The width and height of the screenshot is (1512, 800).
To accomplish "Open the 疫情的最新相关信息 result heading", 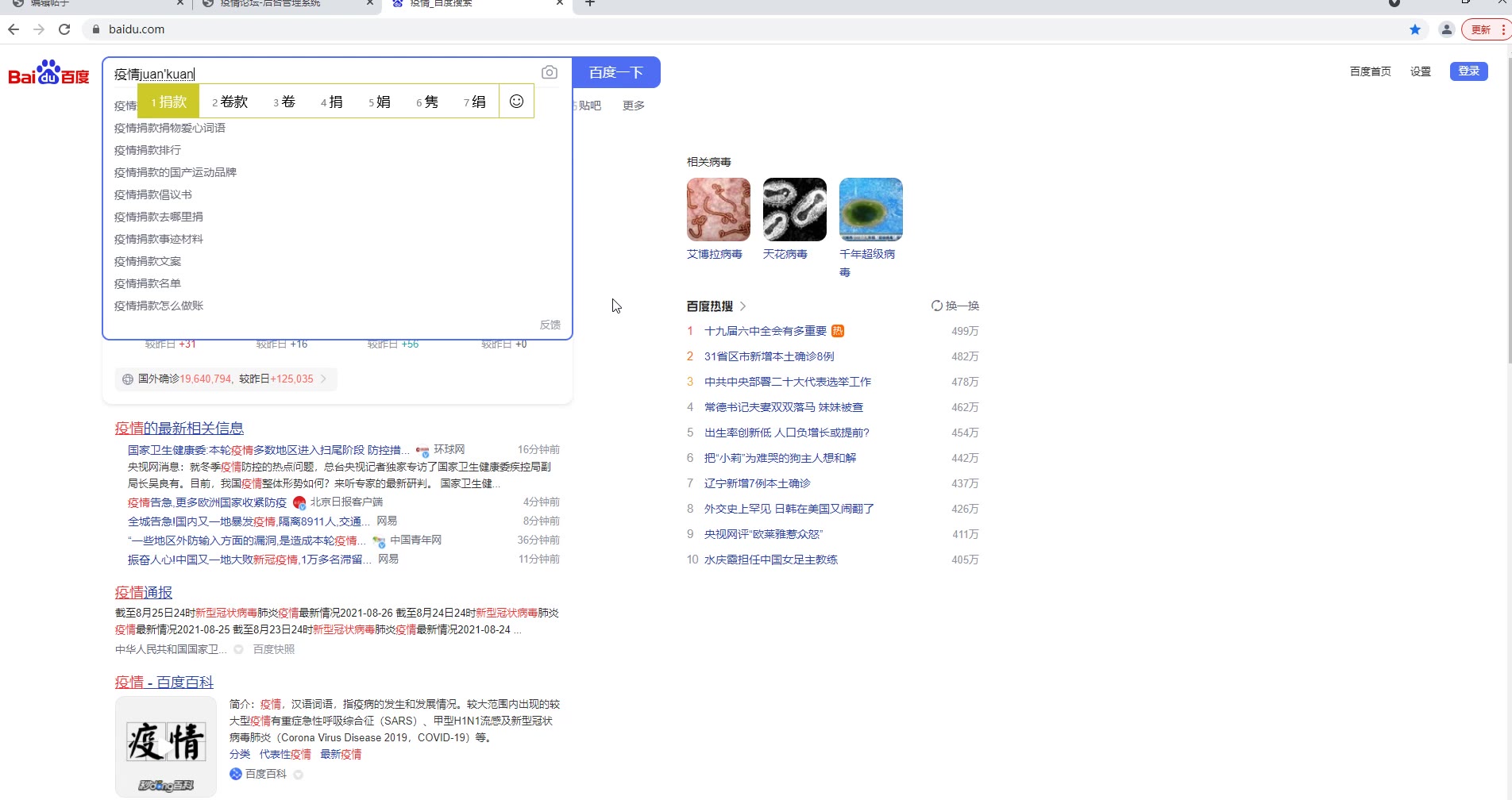I will pos(179,429).
